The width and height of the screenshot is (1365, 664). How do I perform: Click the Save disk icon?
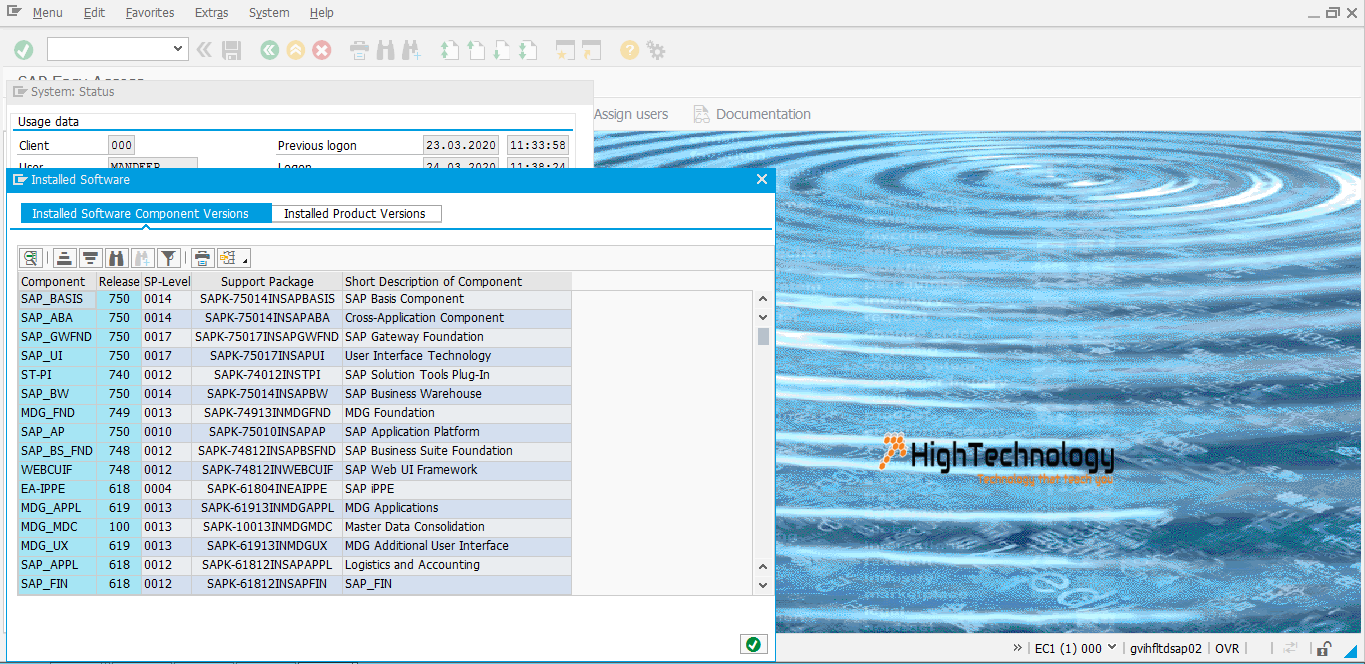click(231, 50)
